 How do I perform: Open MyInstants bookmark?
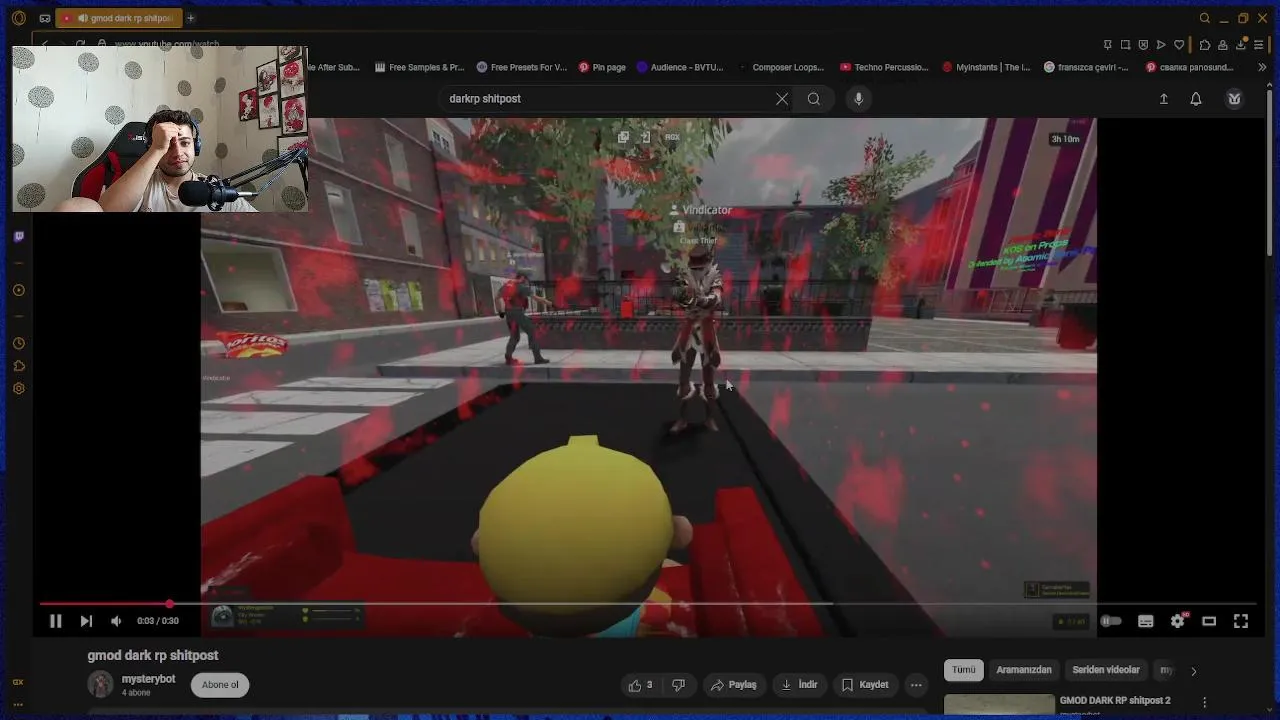(x=986, y=67)
